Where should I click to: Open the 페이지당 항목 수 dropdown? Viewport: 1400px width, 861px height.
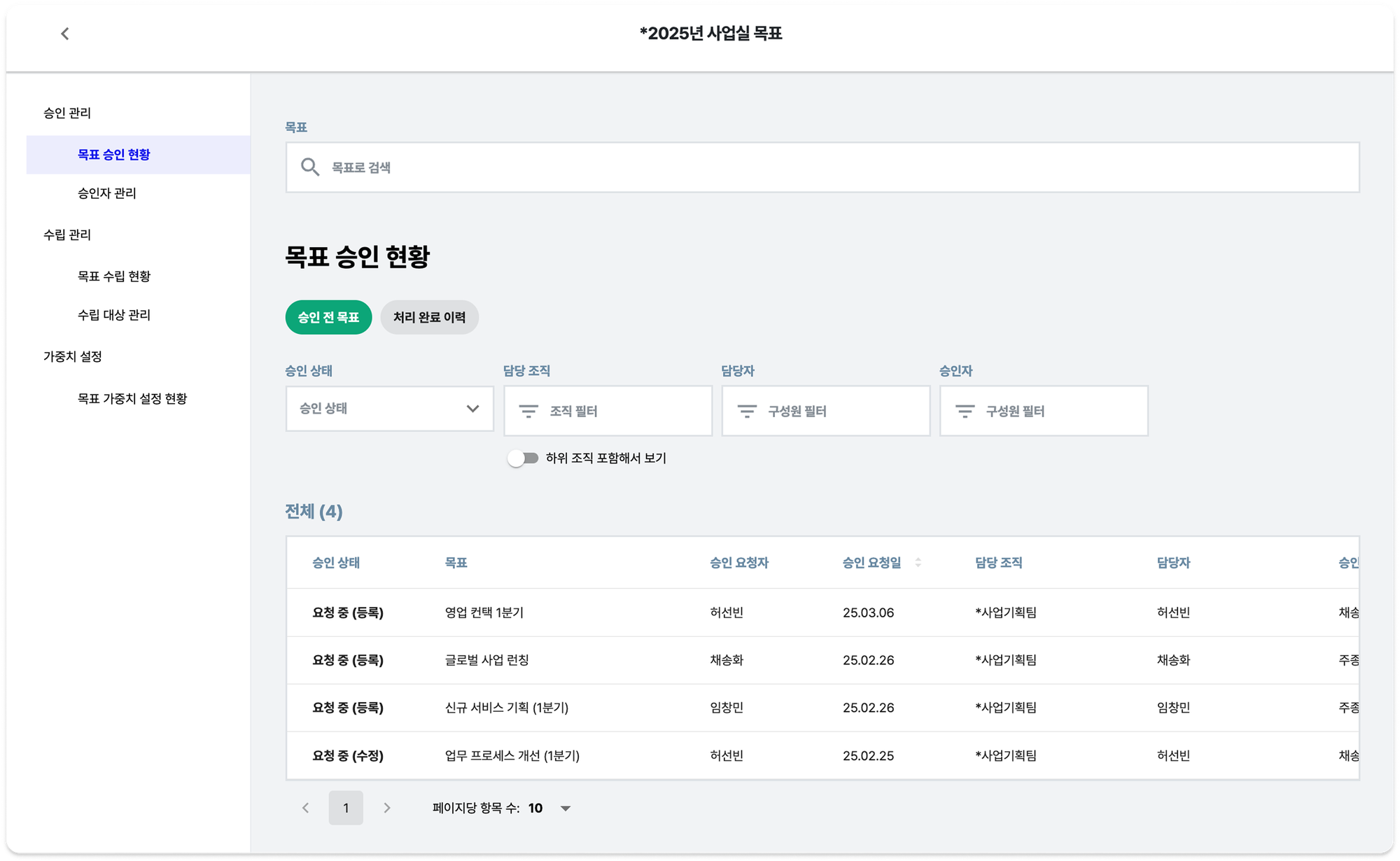pyautogui.click(x=566, y=807)
